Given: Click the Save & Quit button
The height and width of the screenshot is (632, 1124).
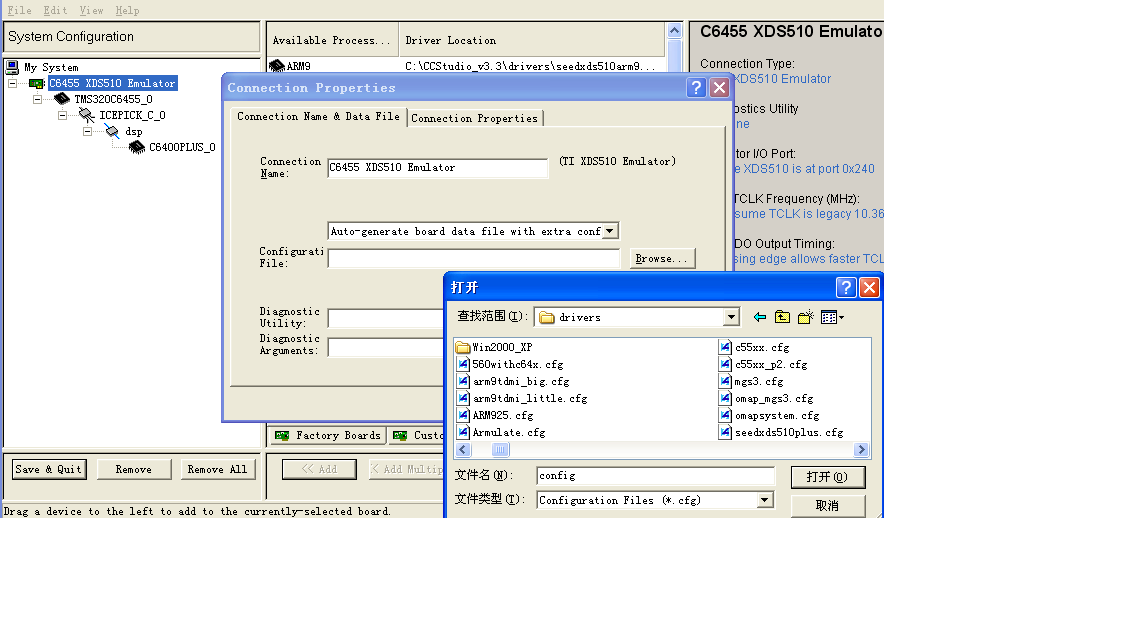Looking at the screenshot, I should [x=49, y=469].
